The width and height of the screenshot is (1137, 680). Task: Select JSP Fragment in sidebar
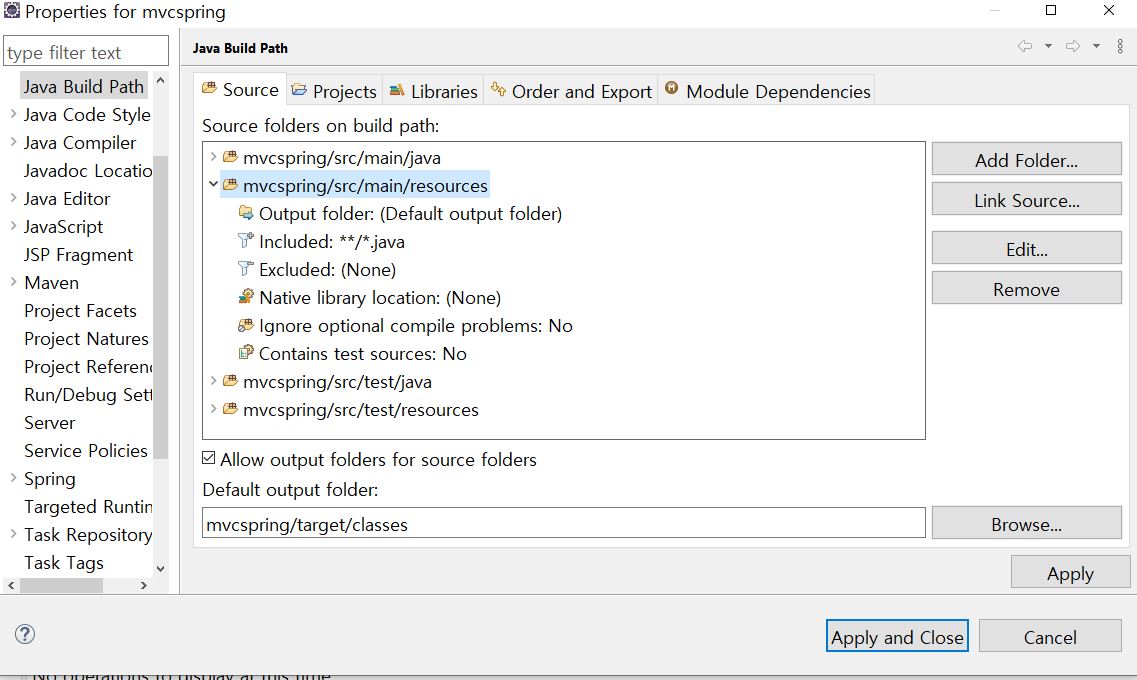click(x=78, y=254)
